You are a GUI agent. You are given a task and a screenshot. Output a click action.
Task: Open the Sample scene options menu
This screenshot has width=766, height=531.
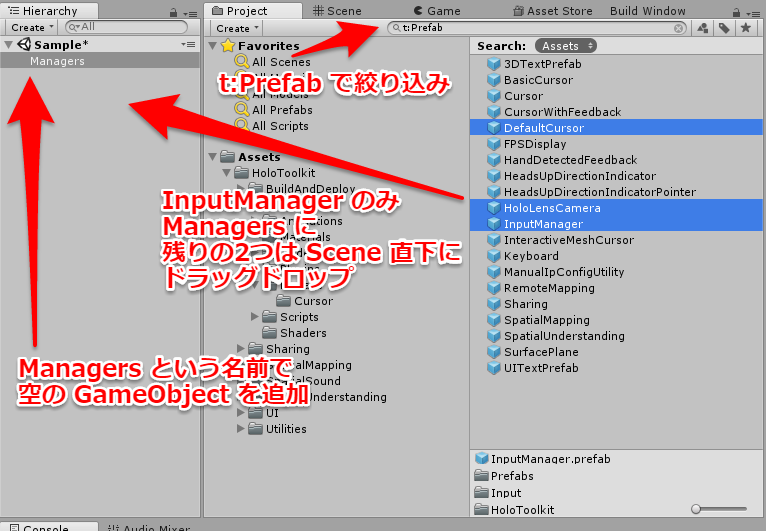pos(188,44)
